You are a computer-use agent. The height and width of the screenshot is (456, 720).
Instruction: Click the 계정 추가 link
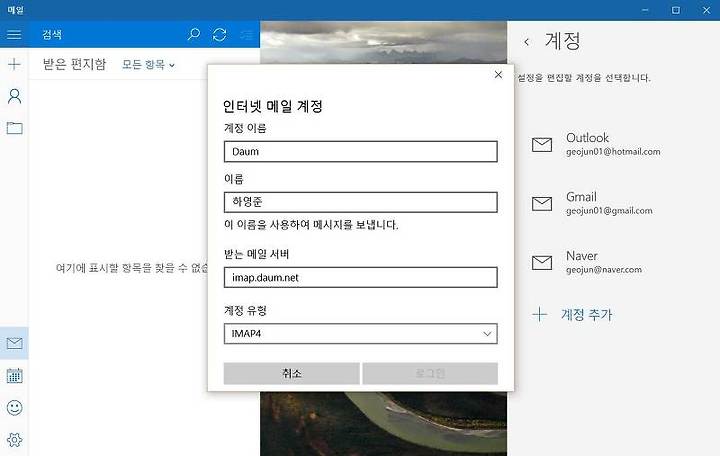[586, 315]
